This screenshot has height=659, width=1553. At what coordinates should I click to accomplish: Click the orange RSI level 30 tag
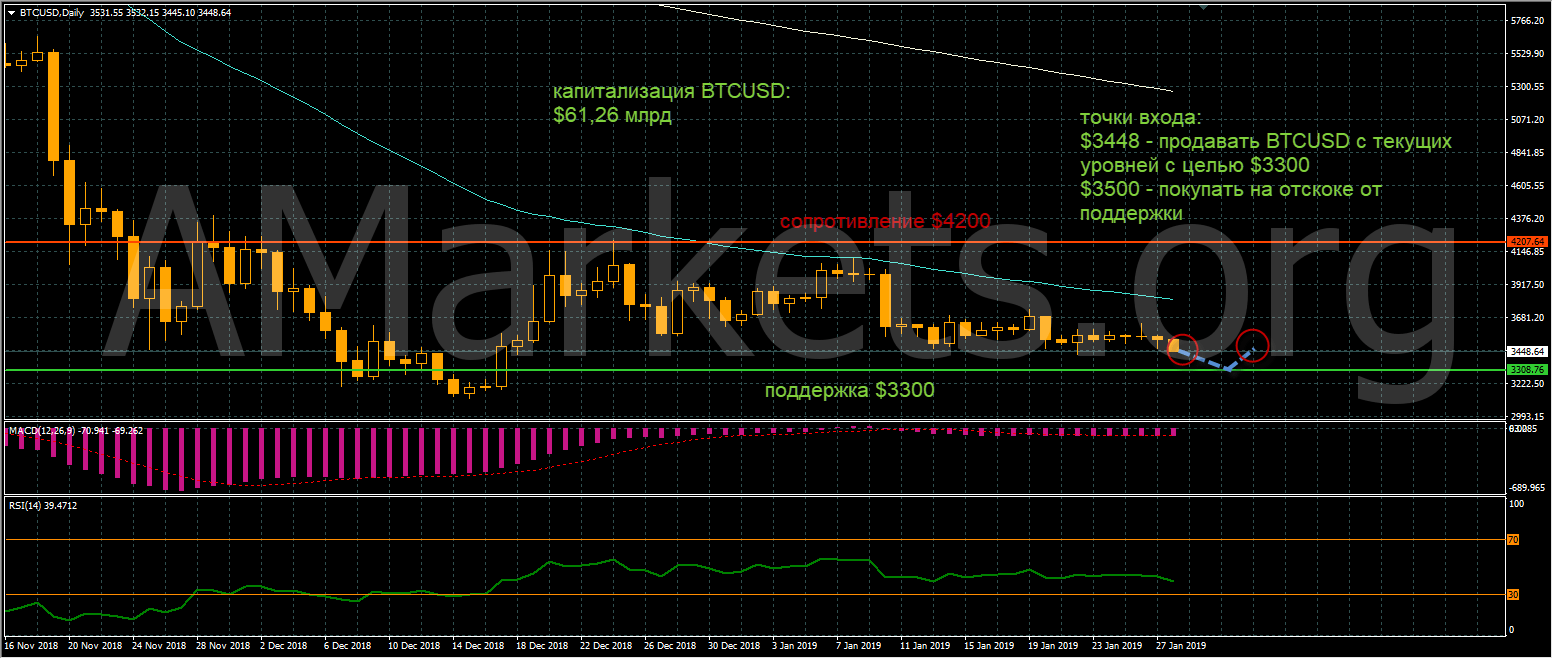[x=1513, y=595]
